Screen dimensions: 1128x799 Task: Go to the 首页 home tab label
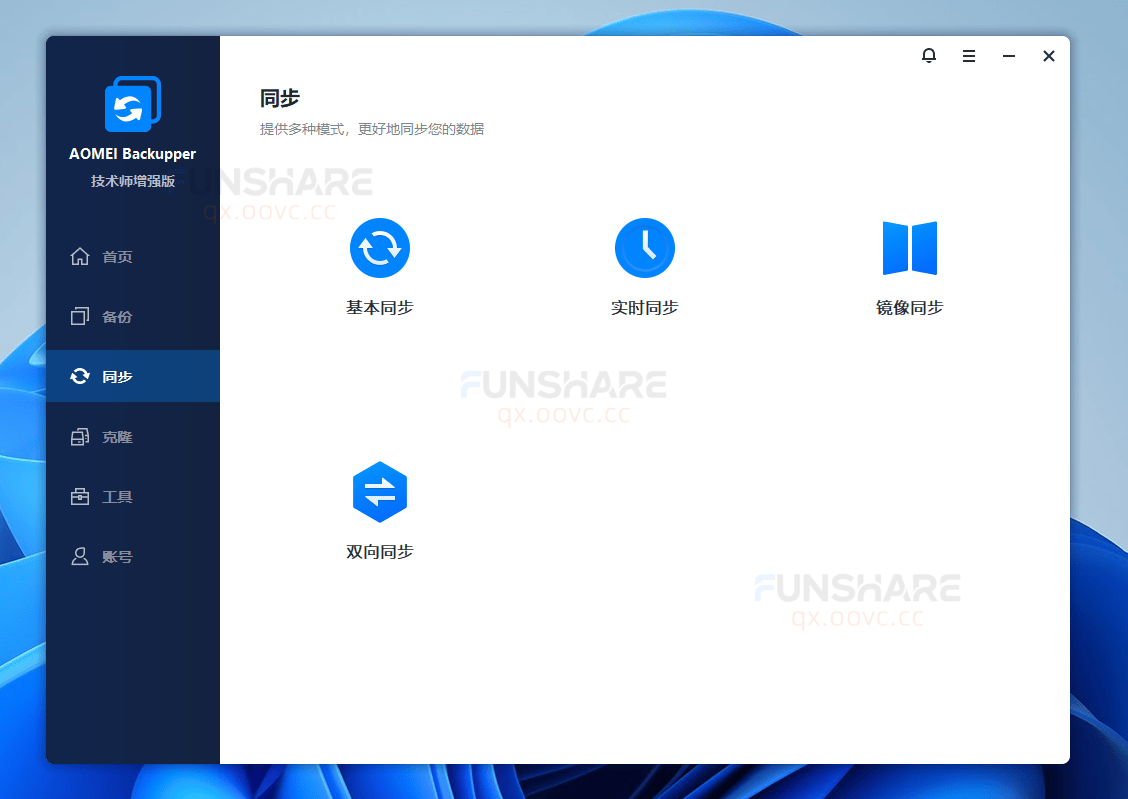pyautogui.click(x=117, y=257)
